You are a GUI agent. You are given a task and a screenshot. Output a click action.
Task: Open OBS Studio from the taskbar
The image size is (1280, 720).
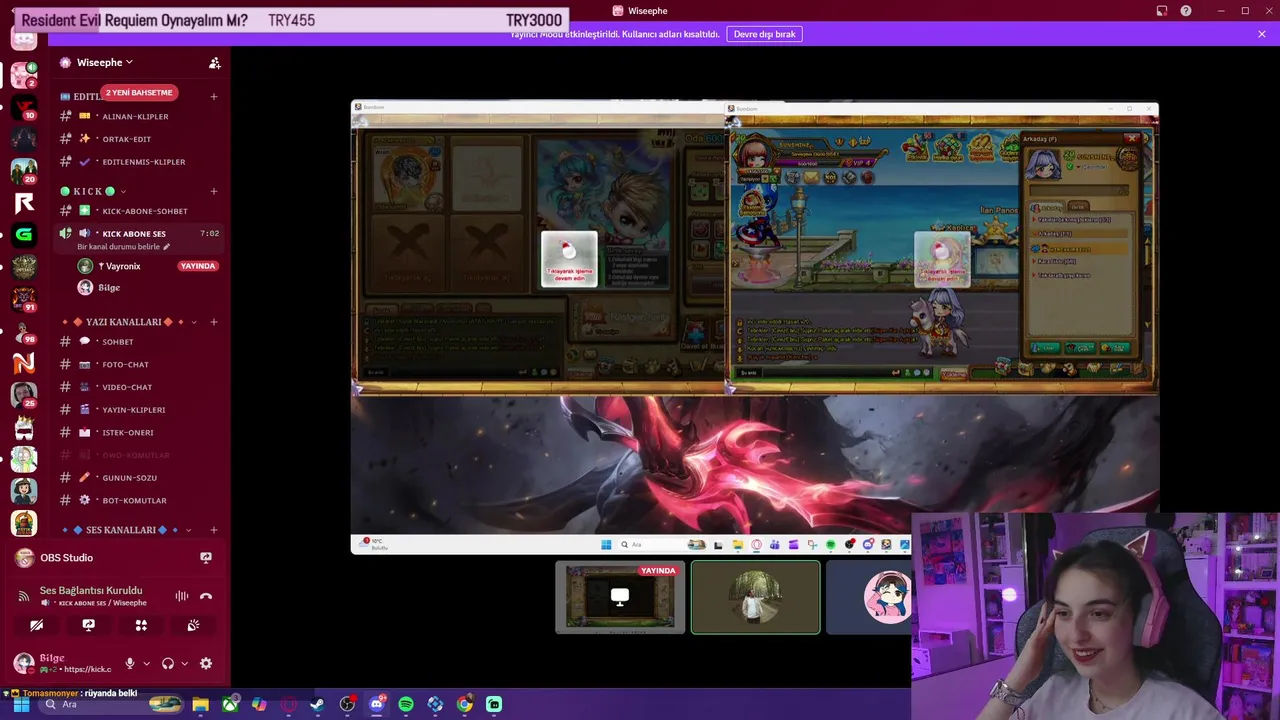(x=347, y=704)
